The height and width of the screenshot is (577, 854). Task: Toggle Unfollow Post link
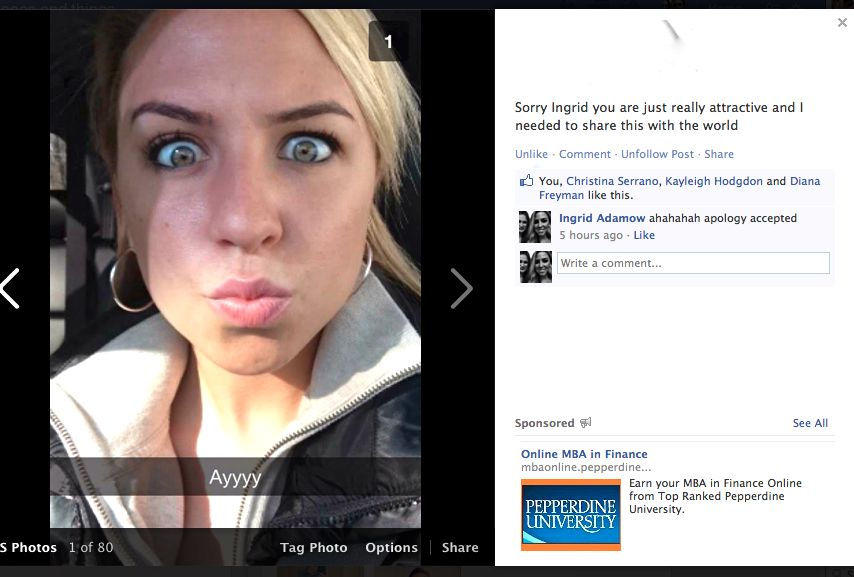click(657, 154)
